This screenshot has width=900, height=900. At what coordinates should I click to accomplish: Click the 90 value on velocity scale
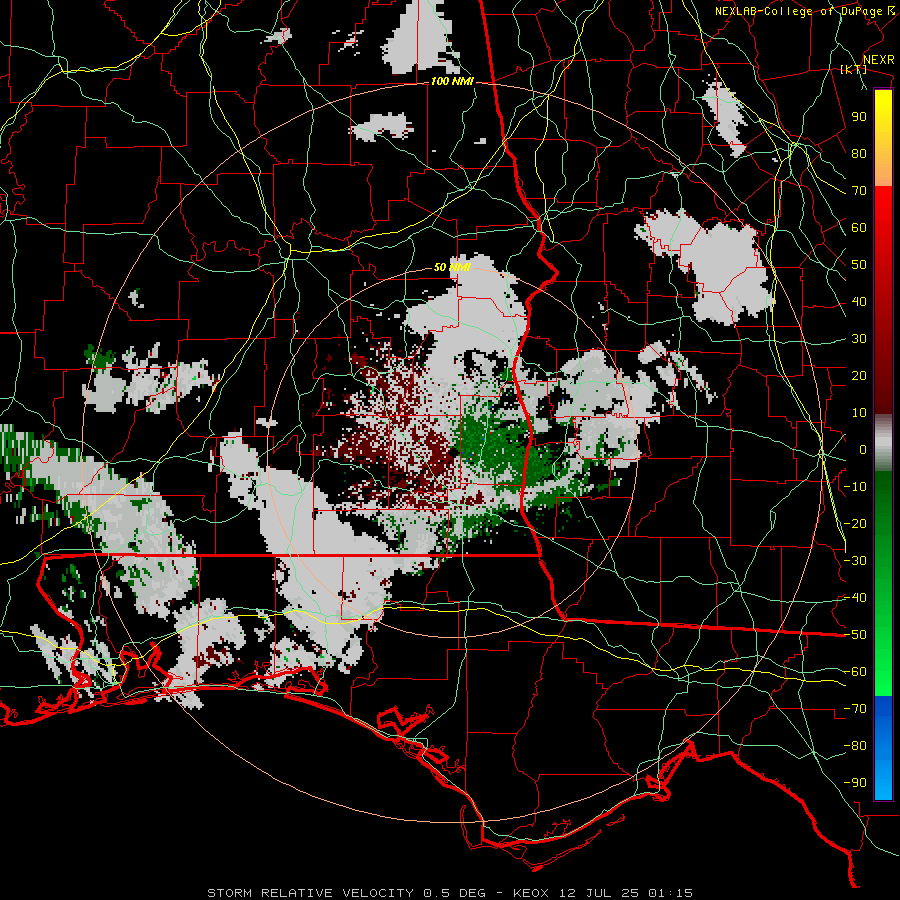pyautogui.click(x=859, y=117)
